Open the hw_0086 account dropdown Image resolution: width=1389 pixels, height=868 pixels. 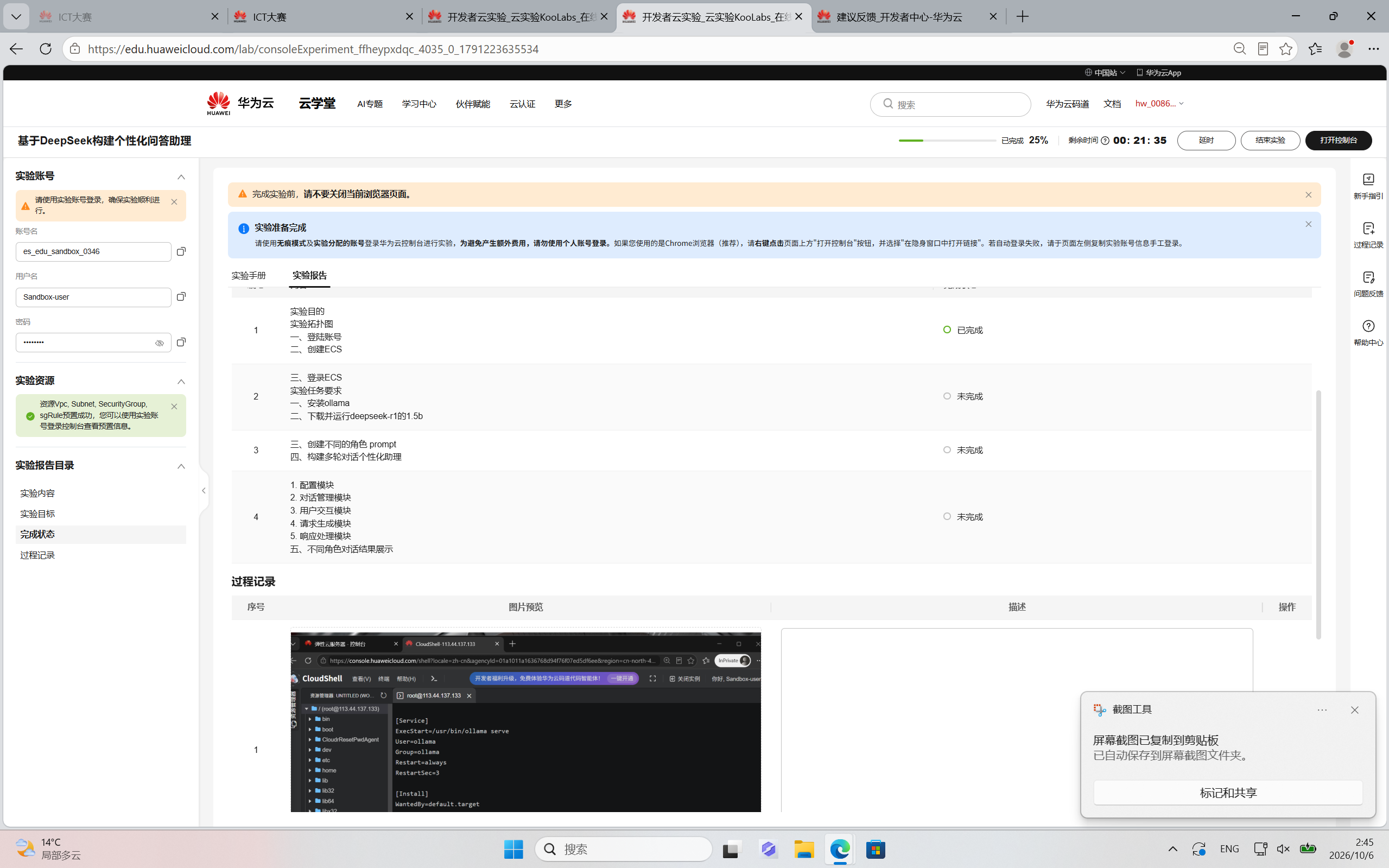tap(1159, 103)
